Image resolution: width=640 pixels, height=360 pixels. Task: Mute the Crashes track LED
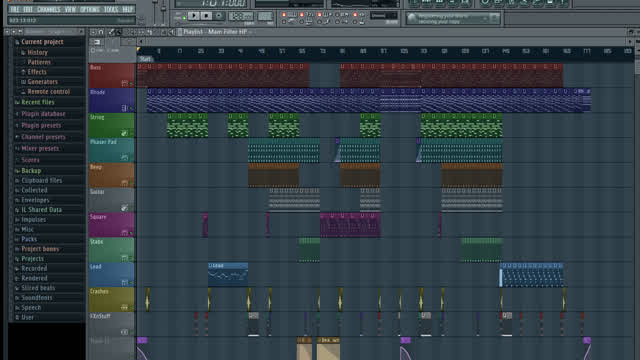click(131, 308)
